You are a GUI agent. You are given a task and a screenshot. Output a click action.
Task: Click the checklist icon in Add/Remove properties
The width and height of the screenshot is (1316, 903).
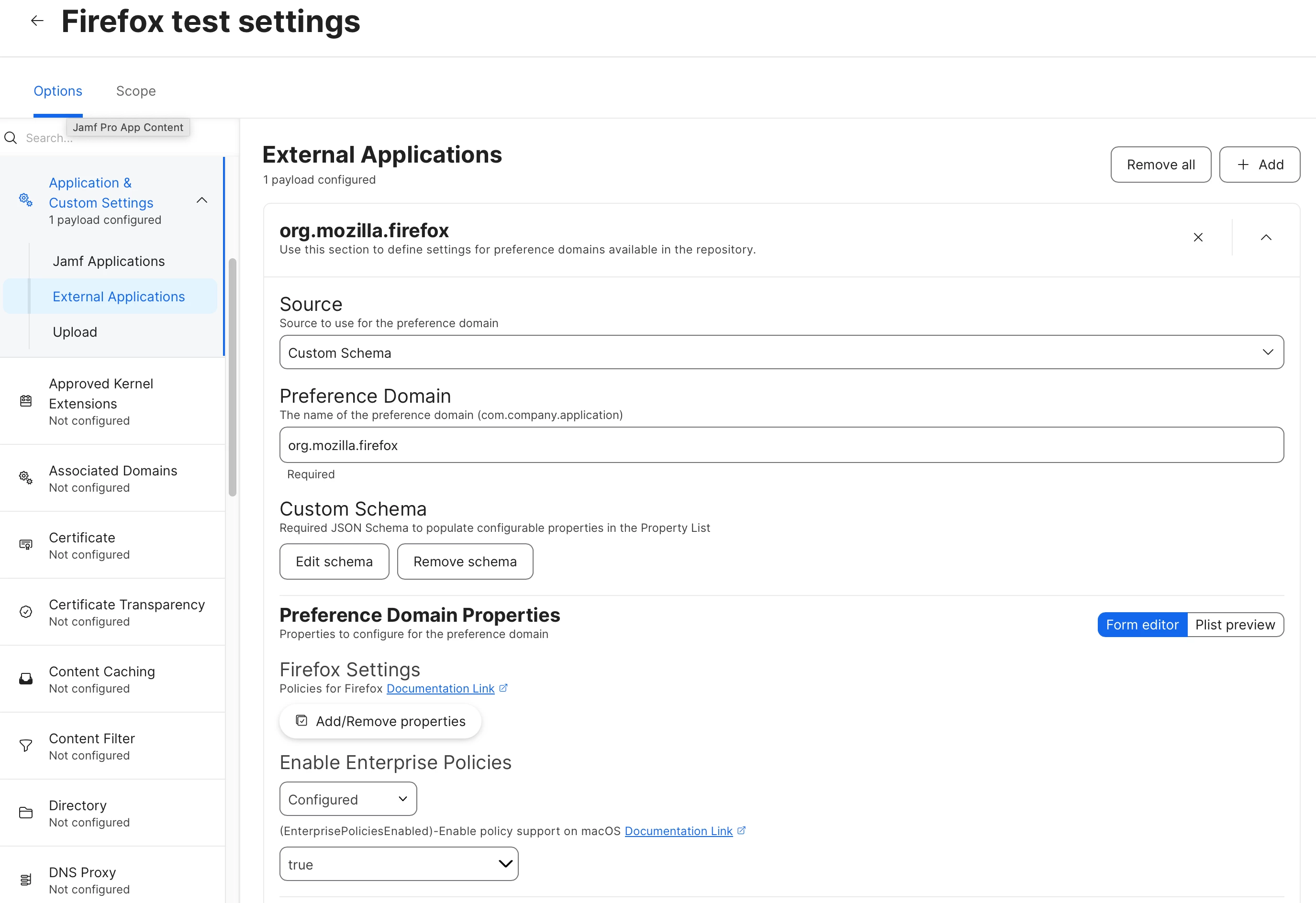(302, 721)
